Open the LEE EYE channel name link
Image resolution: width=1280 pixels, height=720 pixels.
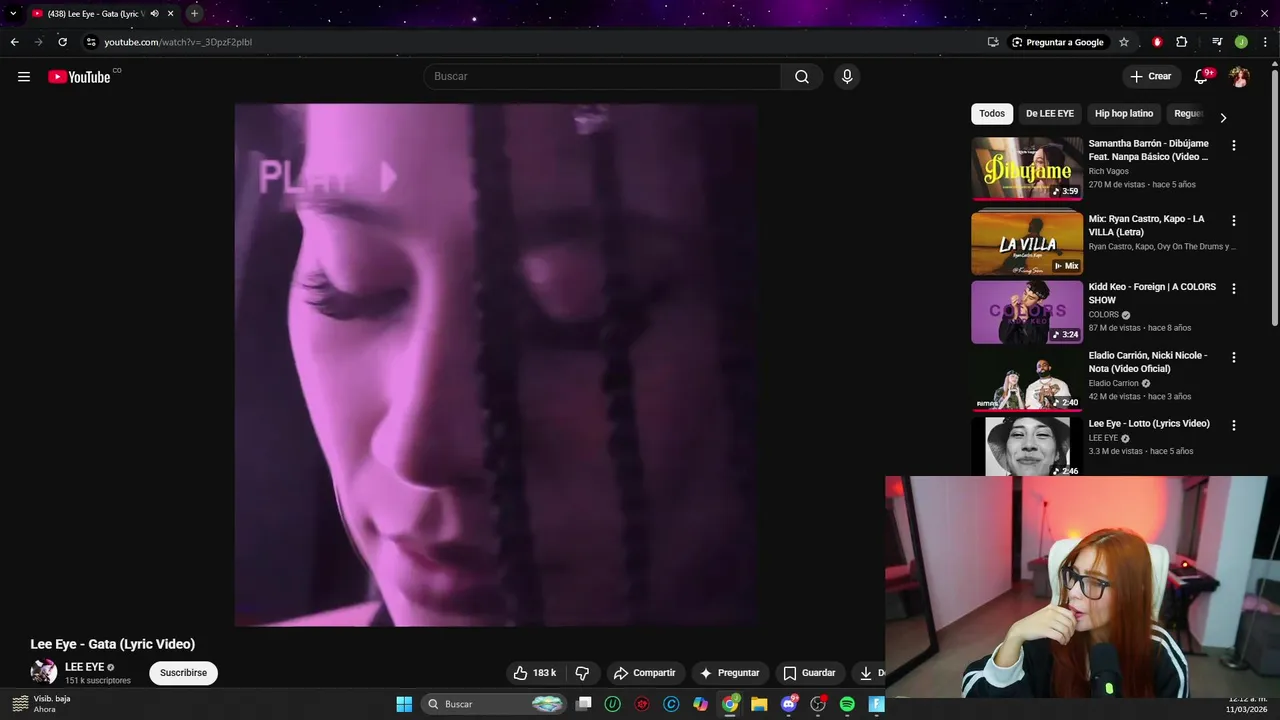[x=84, y=667]
